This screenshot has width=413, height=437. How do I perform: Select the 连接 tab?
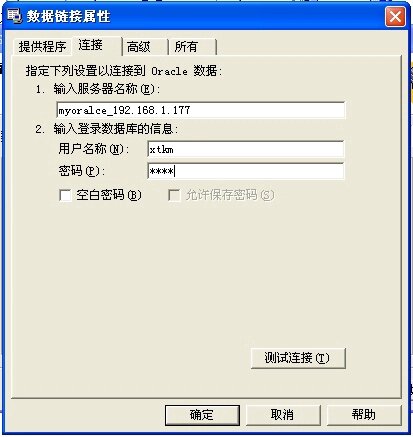click(96, 45)
